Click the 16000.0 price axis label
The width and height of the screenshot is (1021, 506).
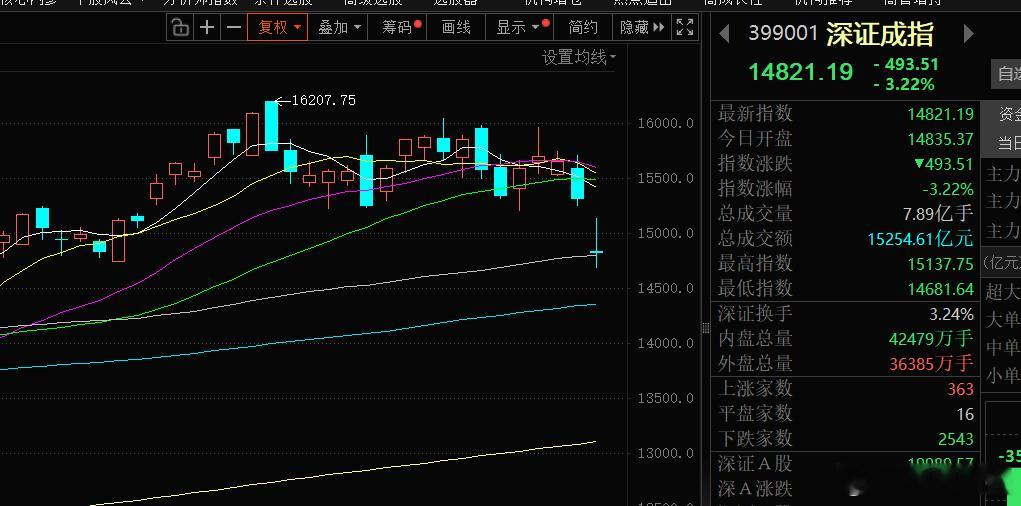point(664,123)
